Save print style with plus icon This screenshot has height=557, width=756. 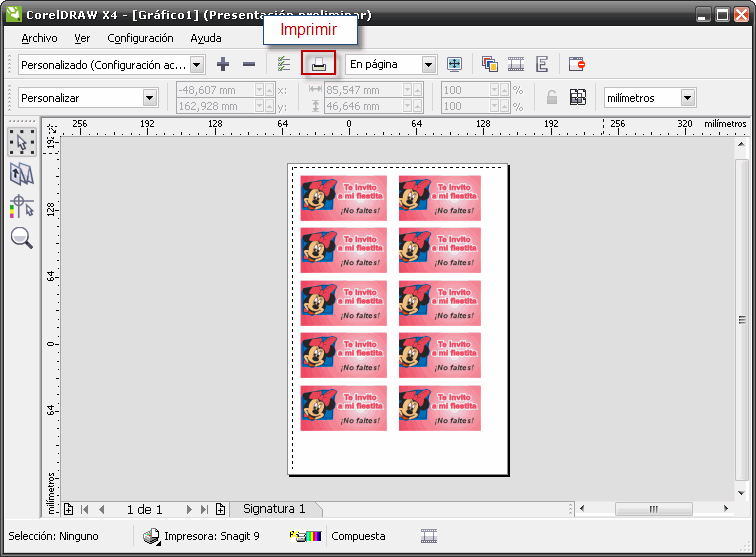point(223,64)
